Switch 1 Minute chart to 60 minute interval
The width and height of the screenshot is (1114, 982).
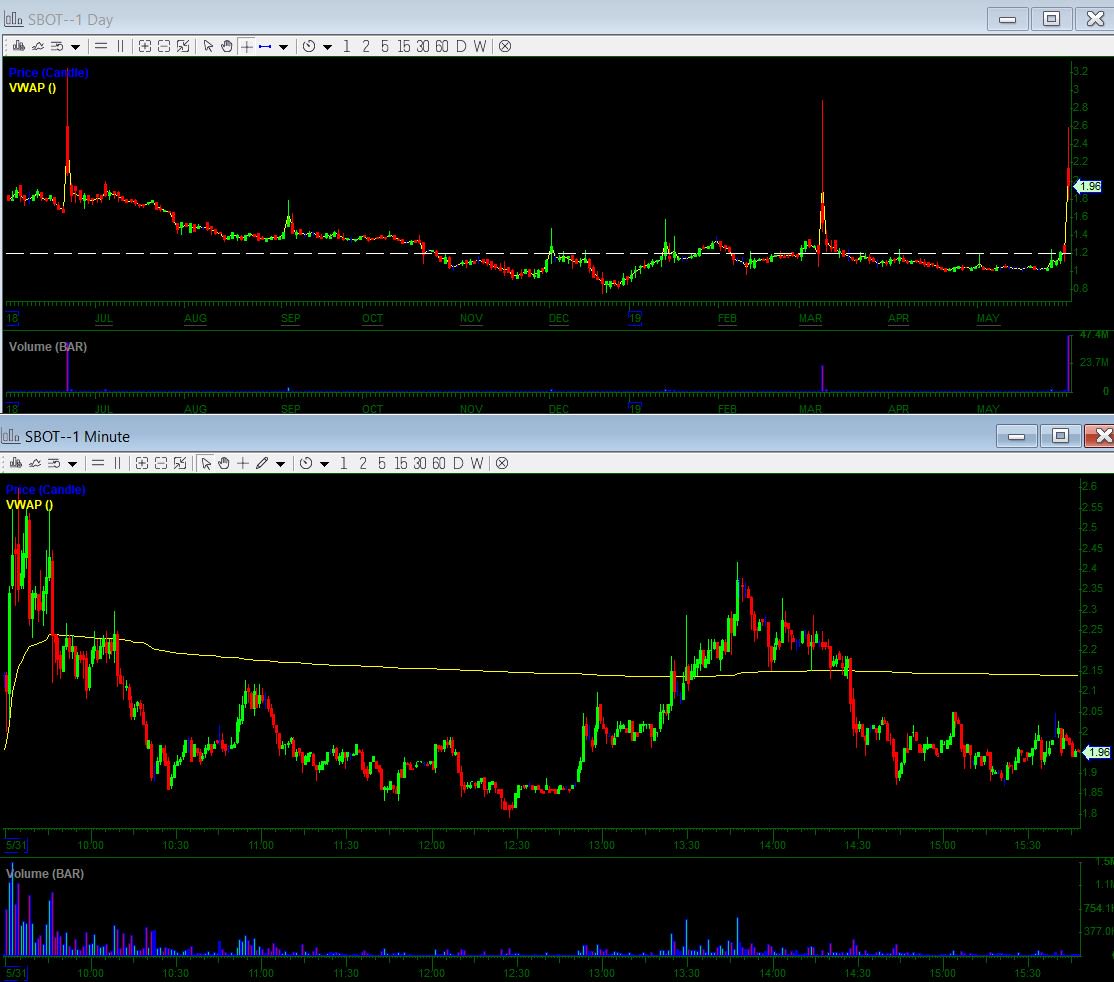pos(439,463)
